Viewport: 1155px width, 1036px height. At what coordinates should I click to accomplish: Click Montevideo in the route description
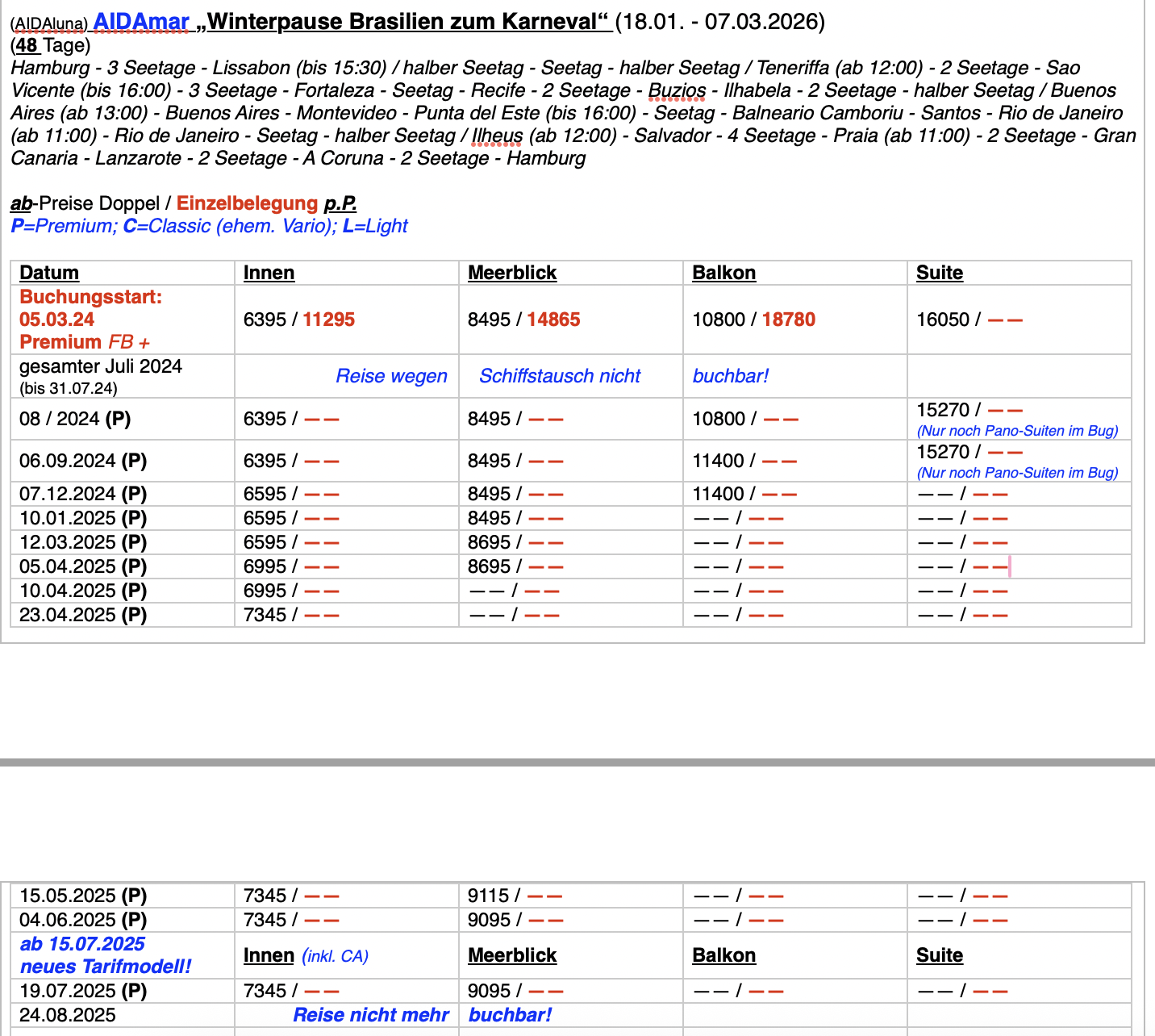point(347,113)
